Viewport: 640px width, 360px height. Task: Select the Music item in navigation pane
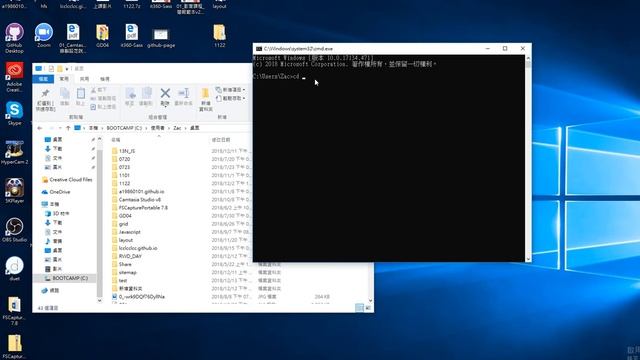pyautogui.click(x=53, y=241)
